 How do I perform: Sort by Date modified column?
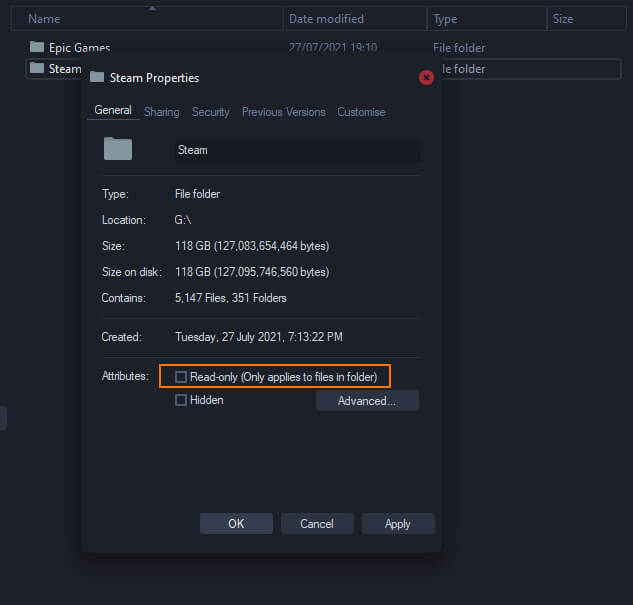355,19
